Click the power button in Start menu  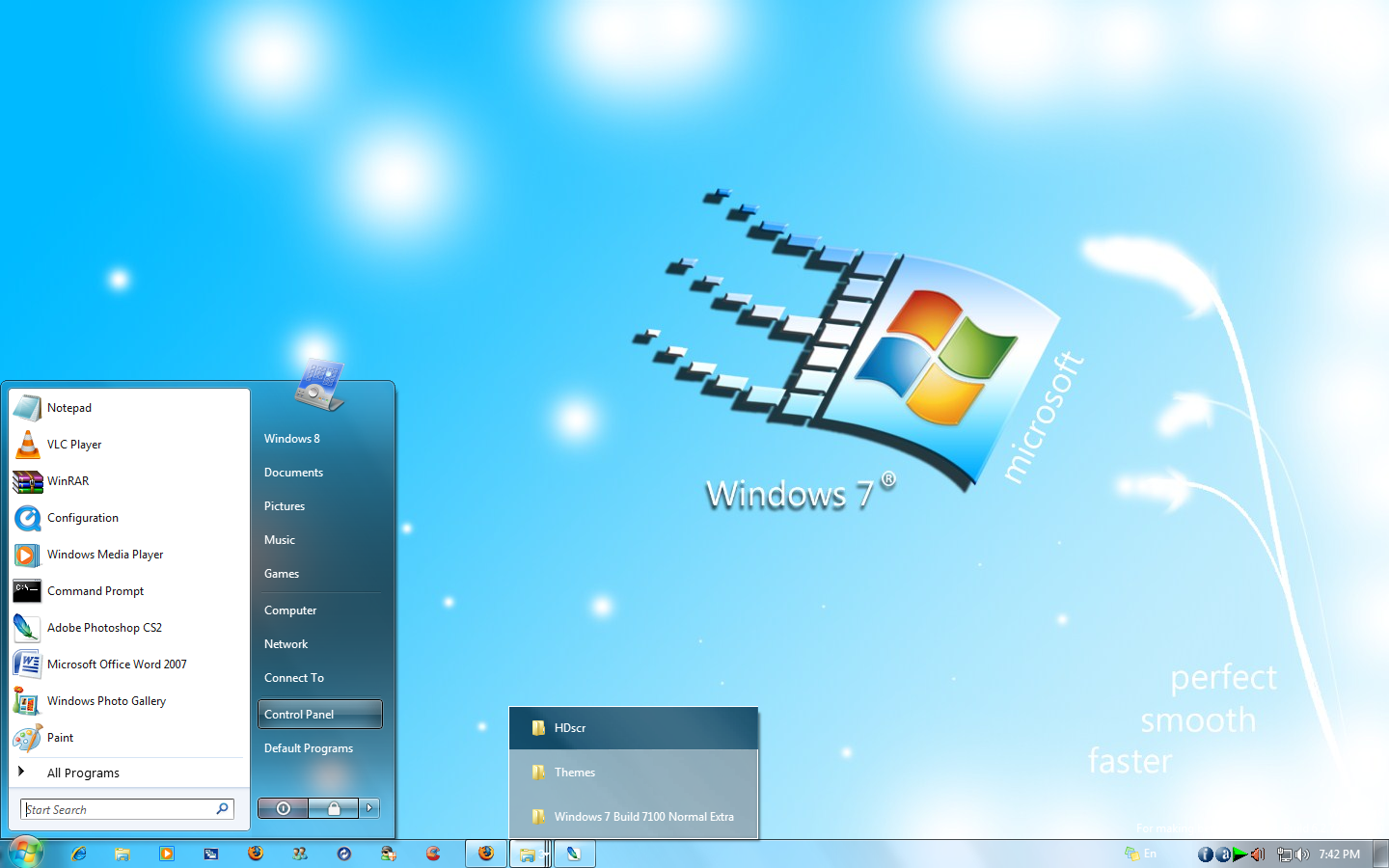(x=284, y=808)
